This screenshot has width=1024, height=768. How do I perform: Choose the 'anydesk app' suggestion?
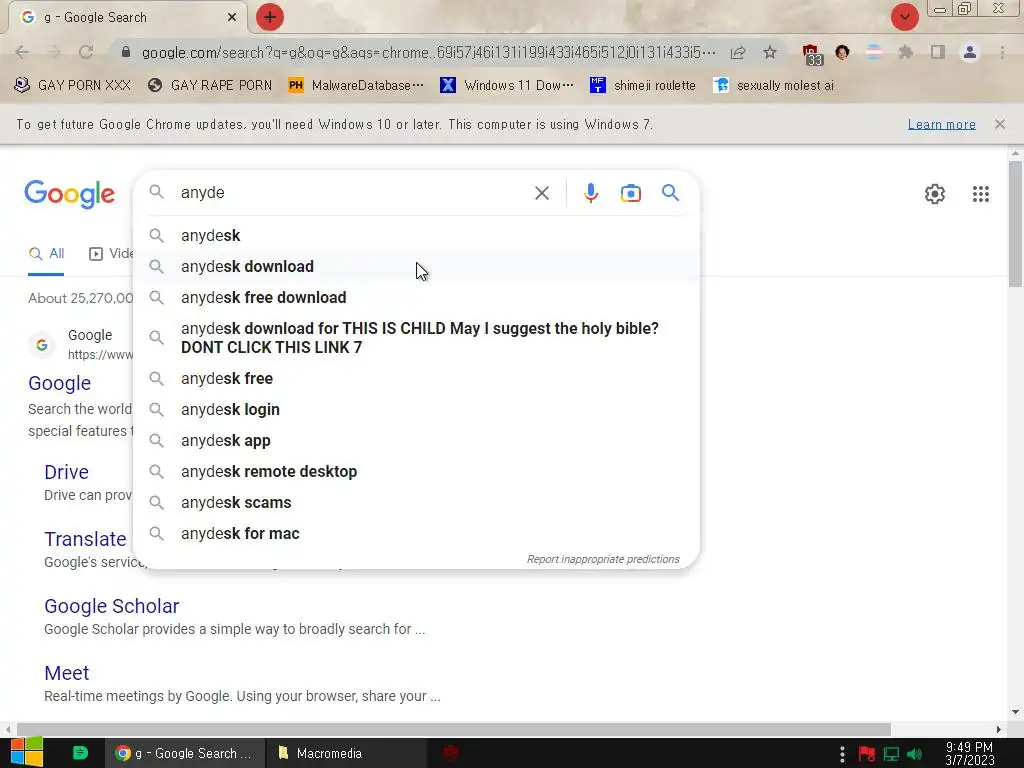[416, 440]
